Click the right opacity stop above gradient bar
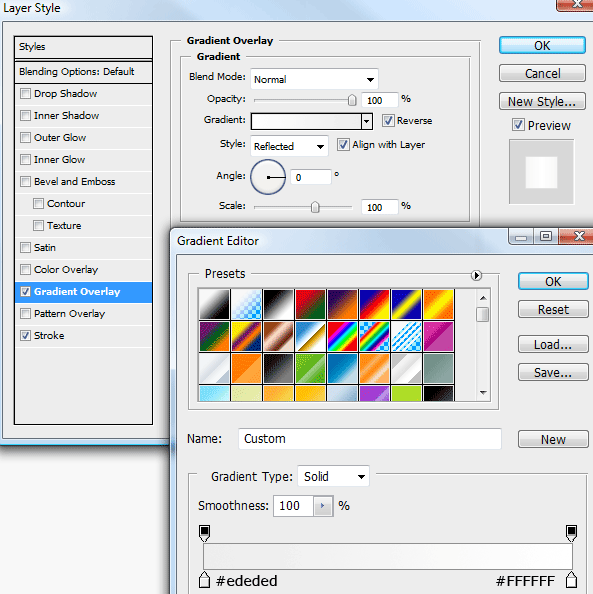Image resolution: width=593 pixels, height=594 pixels. [571, 533]
